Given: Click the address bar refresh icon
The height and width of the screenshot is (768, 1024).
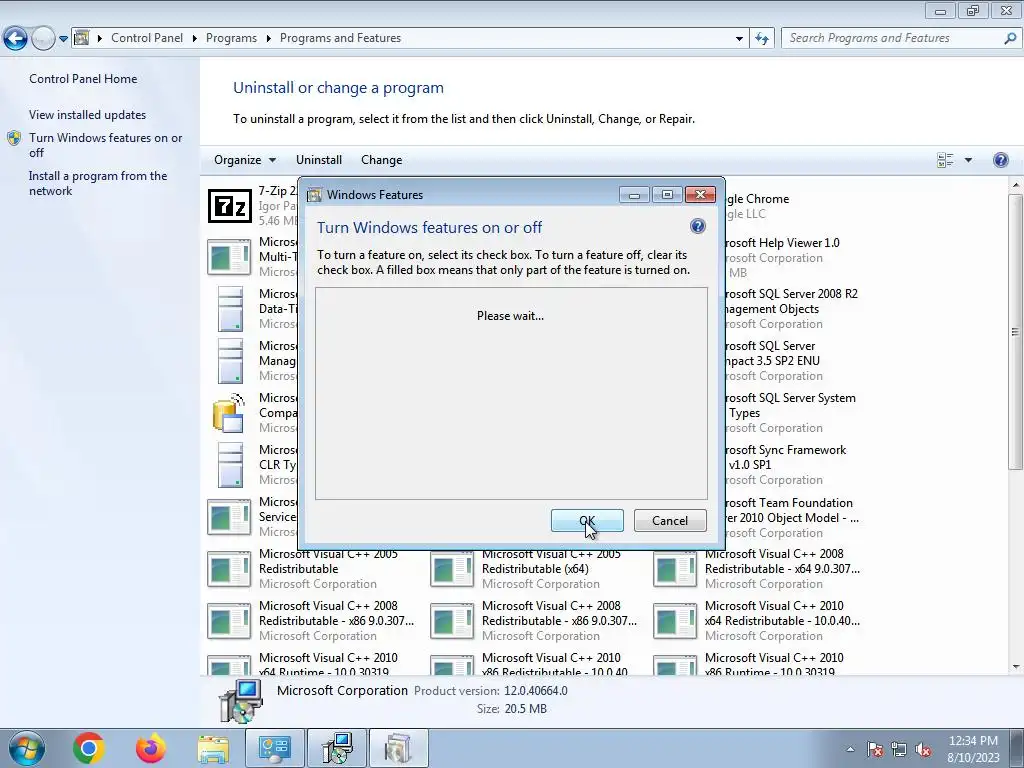Looking at the screenshot, I should click(761, 39).
